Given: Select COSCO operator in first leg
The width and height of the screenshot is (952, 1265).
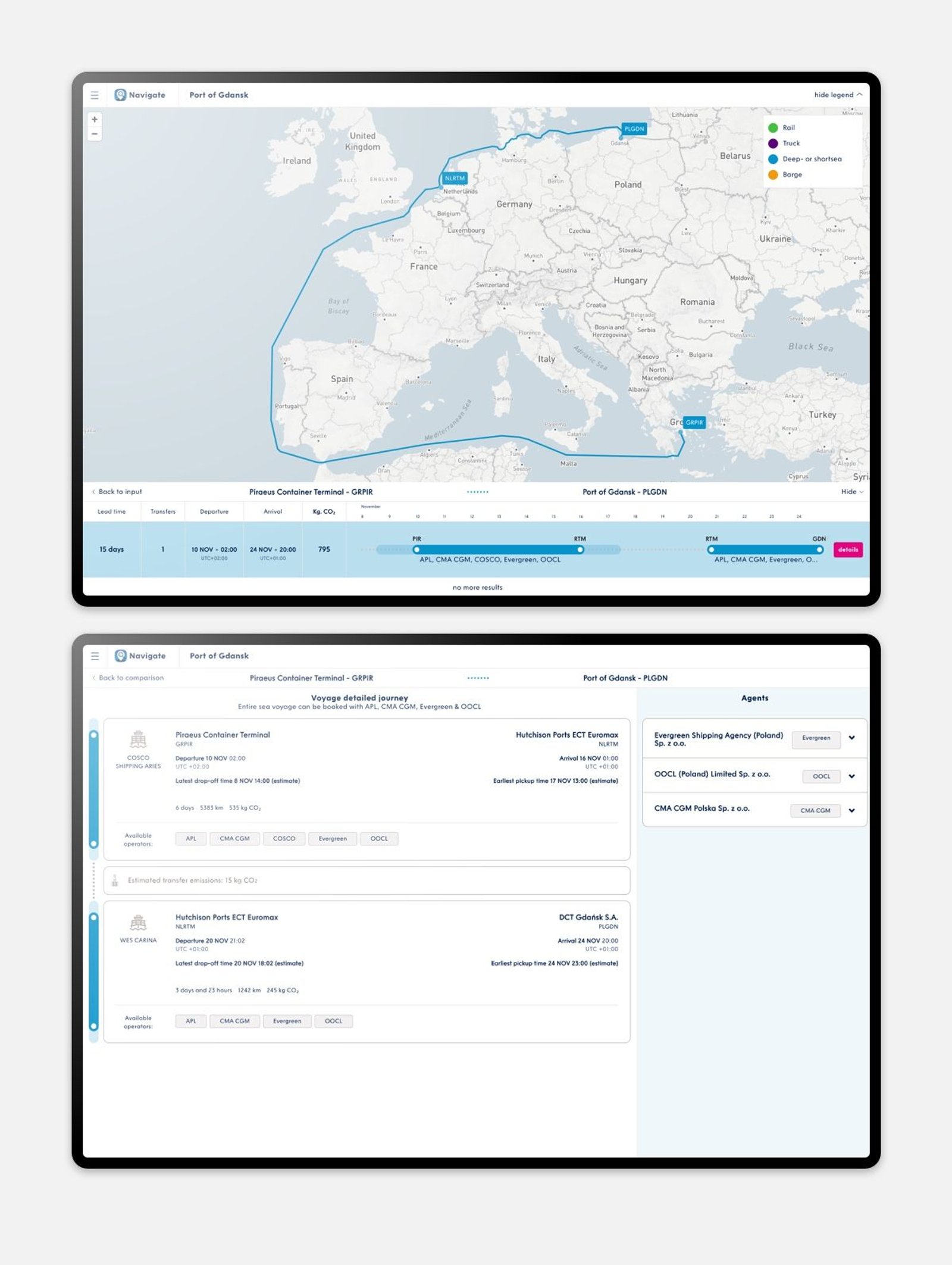Looking at the screenshot, I should 284,839.
